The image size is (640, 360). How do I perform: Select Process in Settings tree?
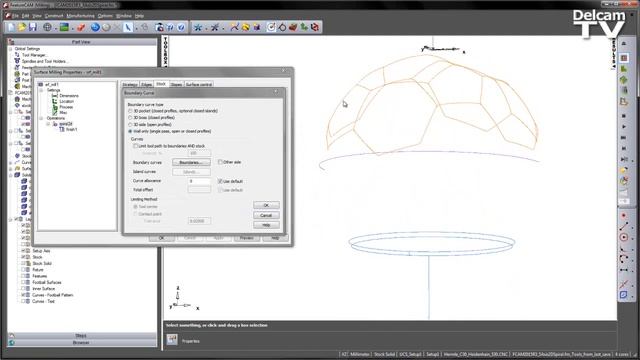[66, 107]
